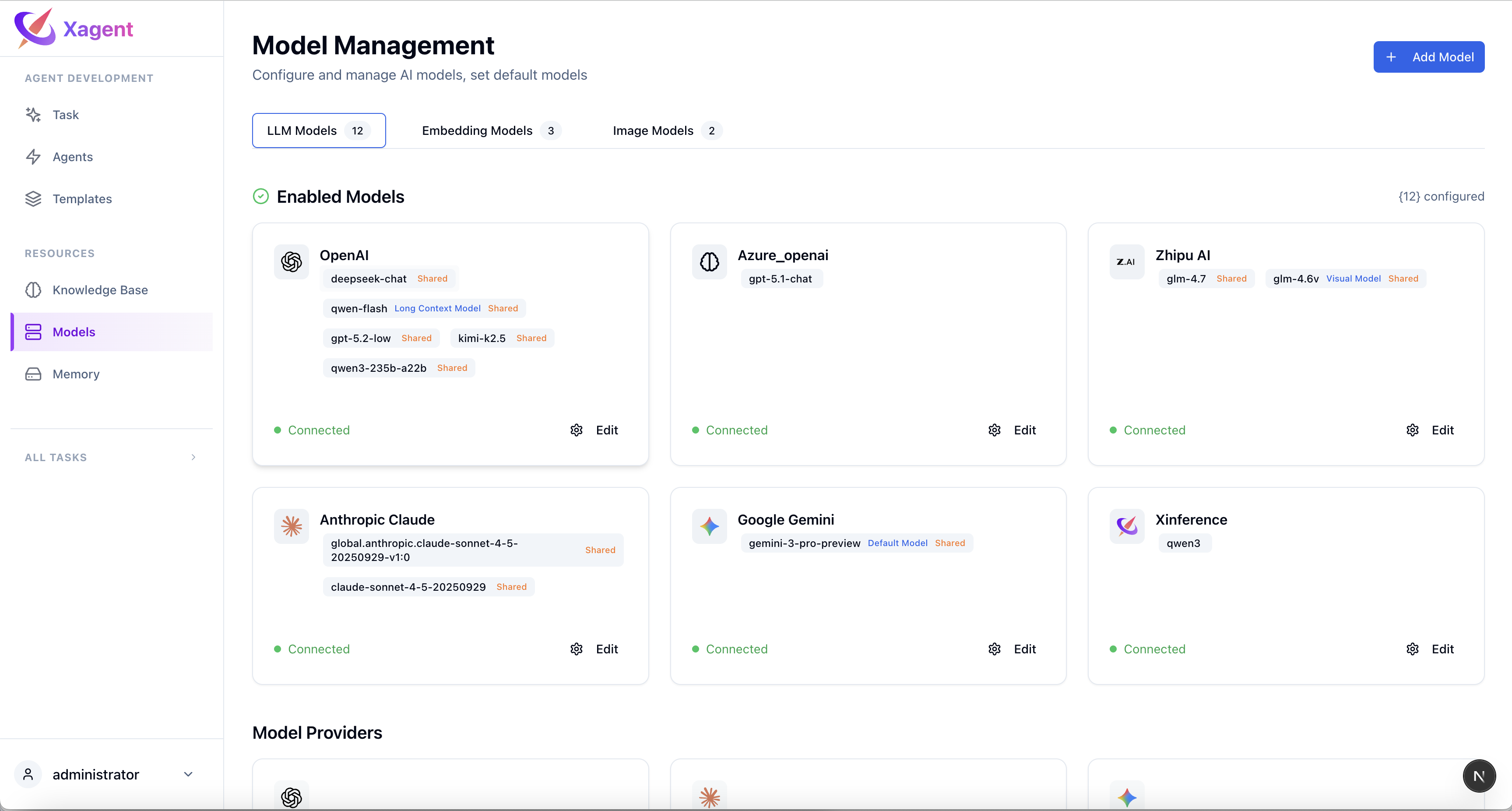
Task: Click the gemini-3-pro-preview model chip
Action: point(804,543)
